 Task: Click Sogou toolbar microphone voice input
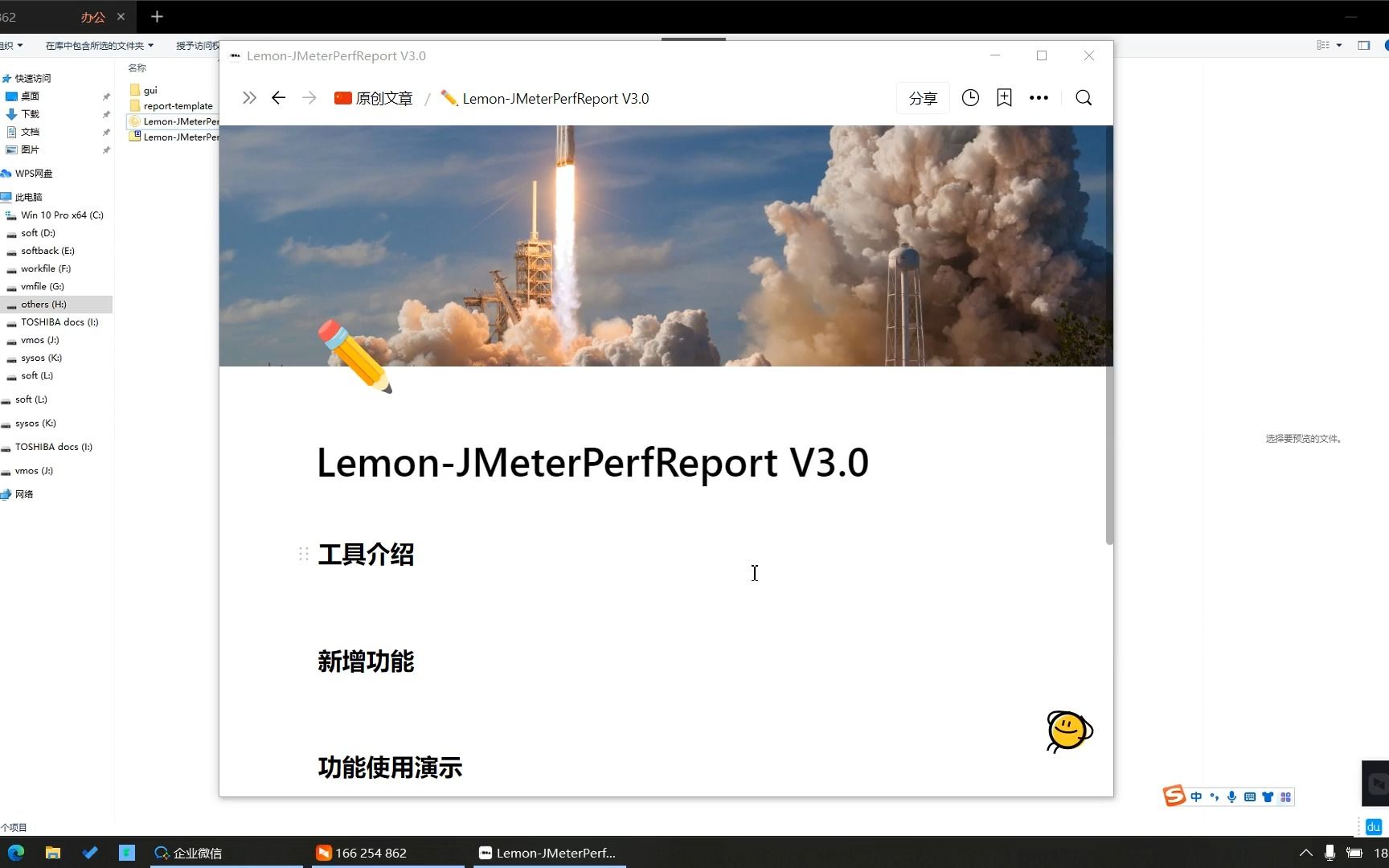(x=1231, y=797)
